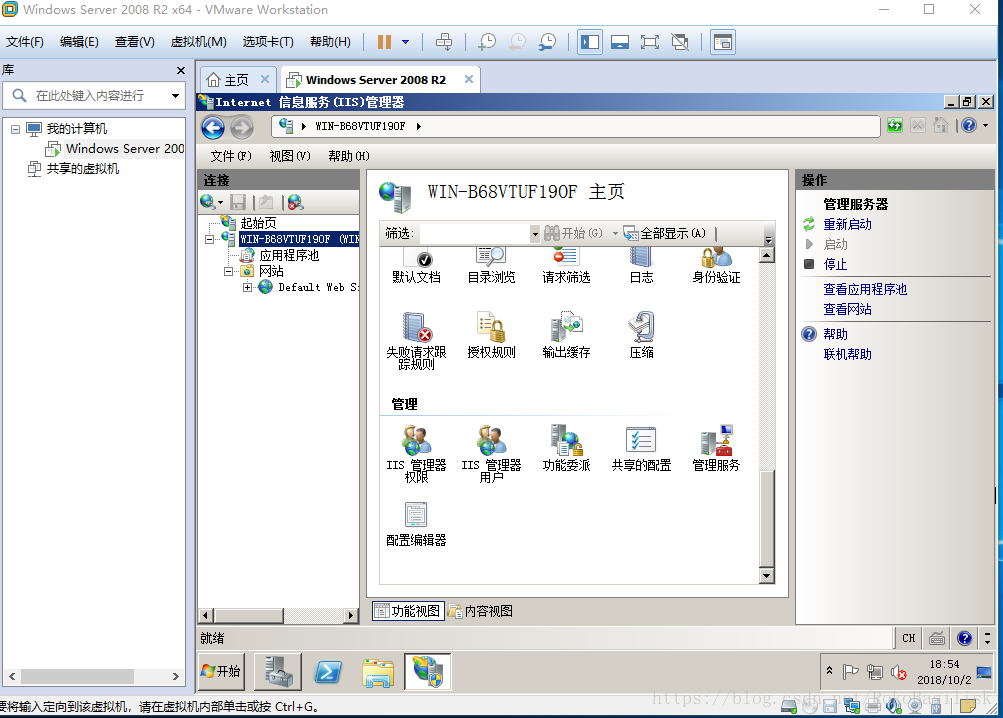Open VMware library search dropdown arrow
The width and height of the screenshot is (1003, 718).
[175, 96]
